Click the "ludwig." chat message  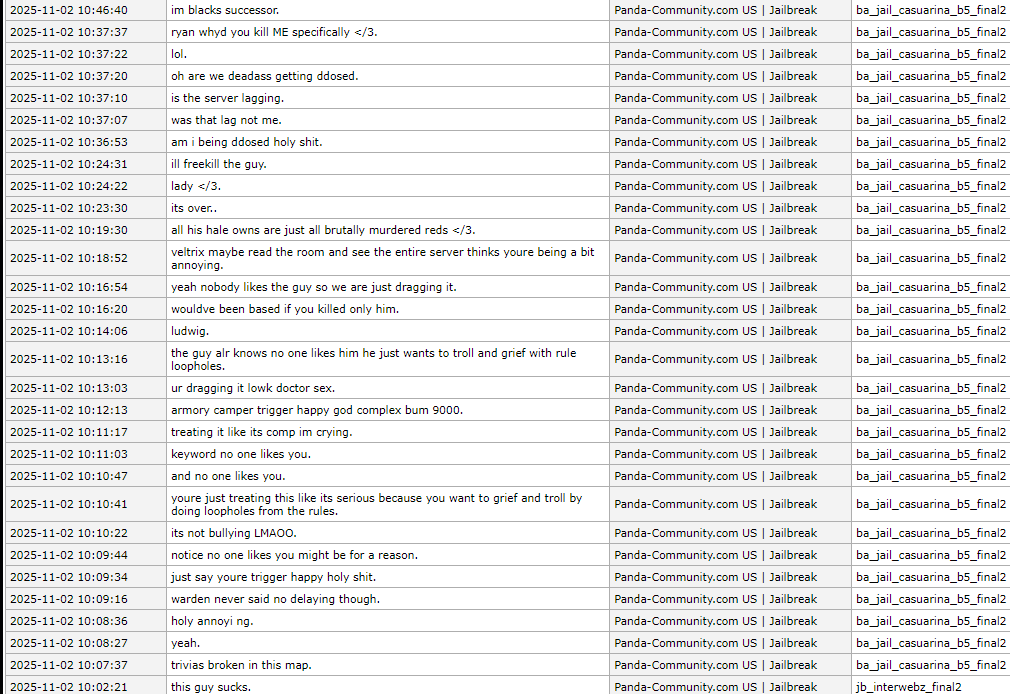coord(190,331)
